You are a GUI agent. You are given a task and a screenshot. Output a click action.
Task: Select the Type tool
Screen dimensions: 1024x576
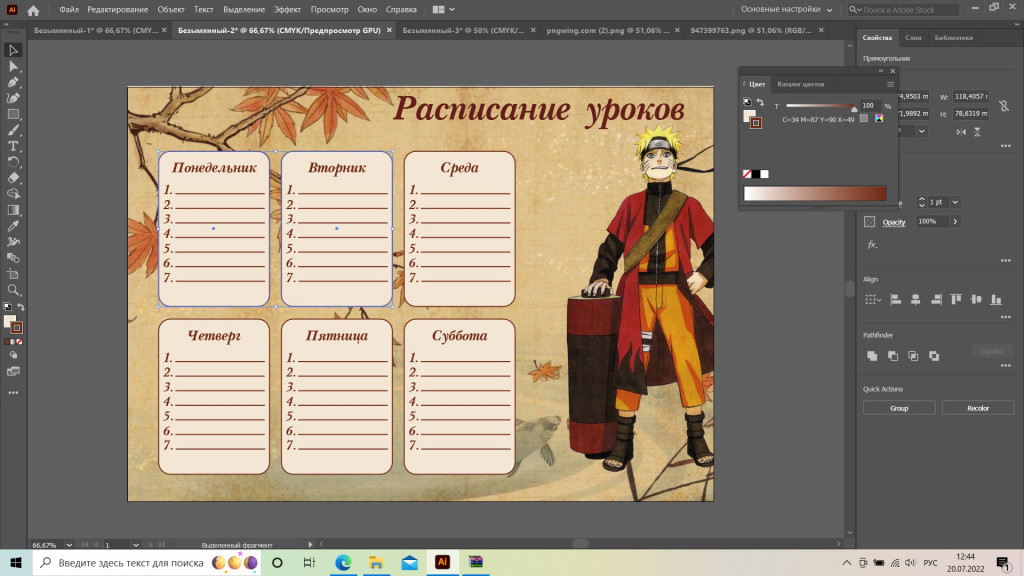click(x=13, y=146)
